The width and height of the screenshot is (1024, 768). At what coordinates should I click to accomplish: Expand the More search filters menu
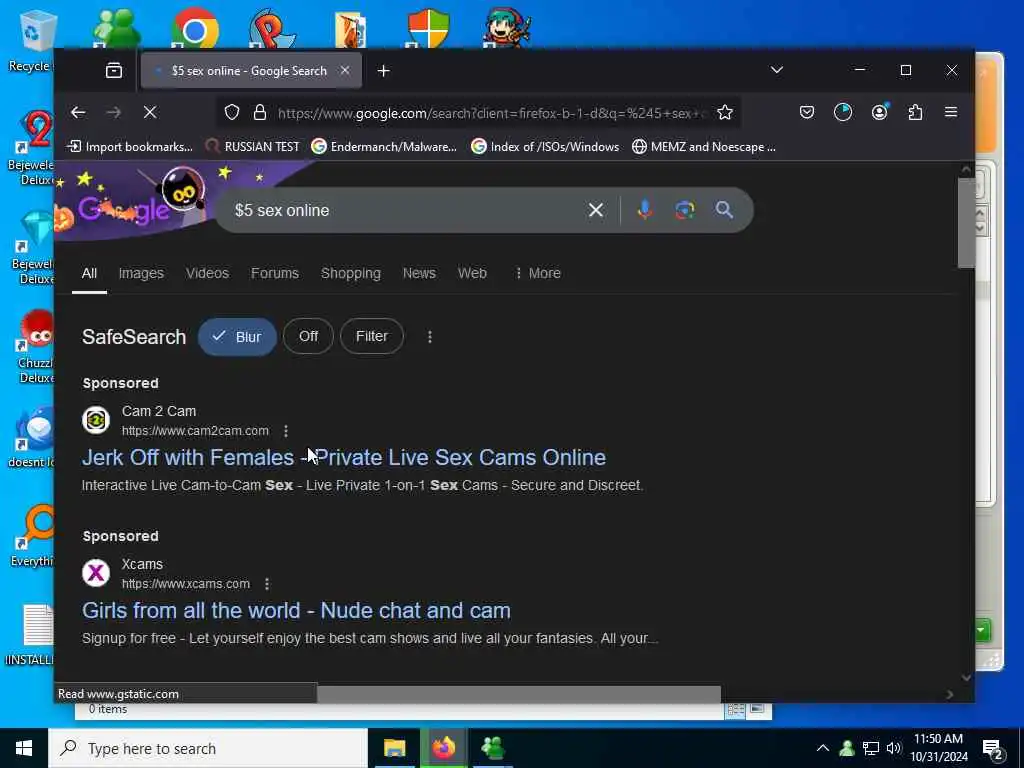pos(538,273)
